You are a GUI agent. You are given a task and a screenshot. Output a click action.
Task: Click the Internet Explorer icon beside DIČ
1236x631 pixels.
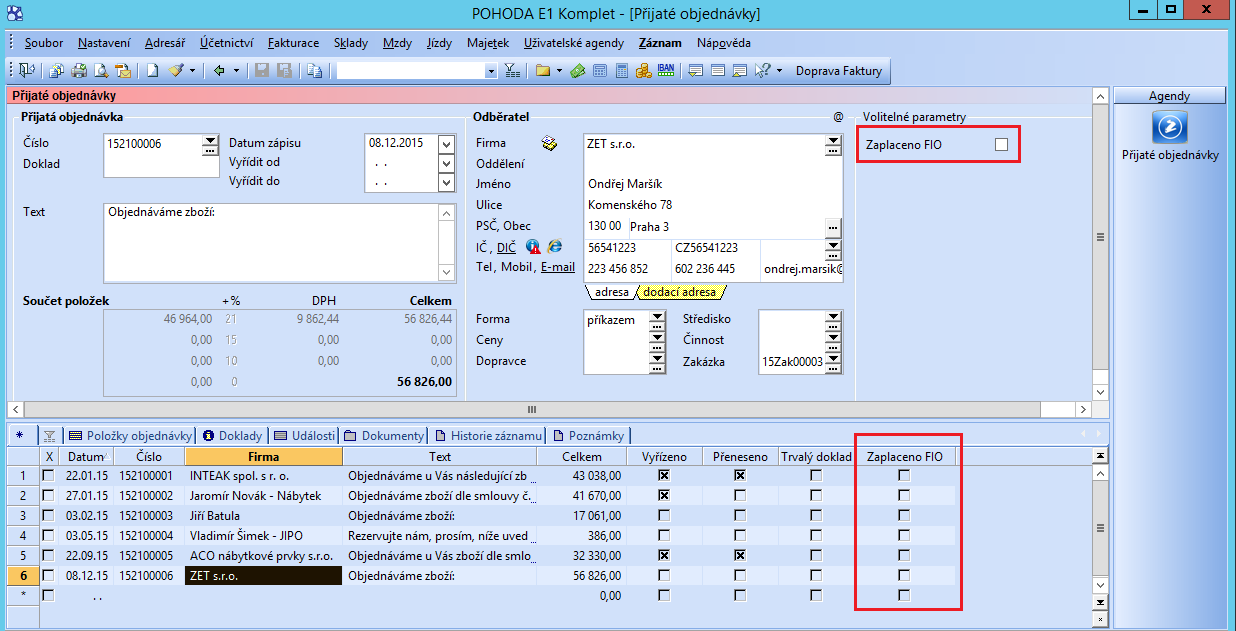[x=555, y=246]
